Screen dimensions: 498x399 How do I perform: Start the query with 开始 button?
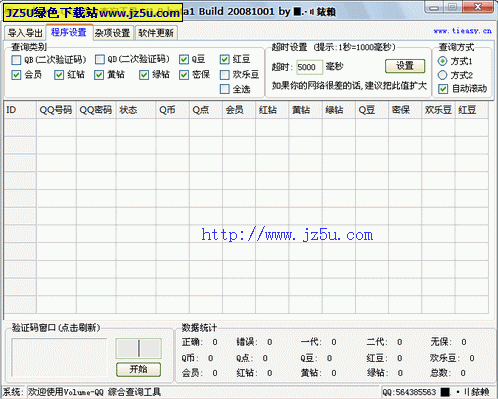pyautogui.click(x=138, y=369)
